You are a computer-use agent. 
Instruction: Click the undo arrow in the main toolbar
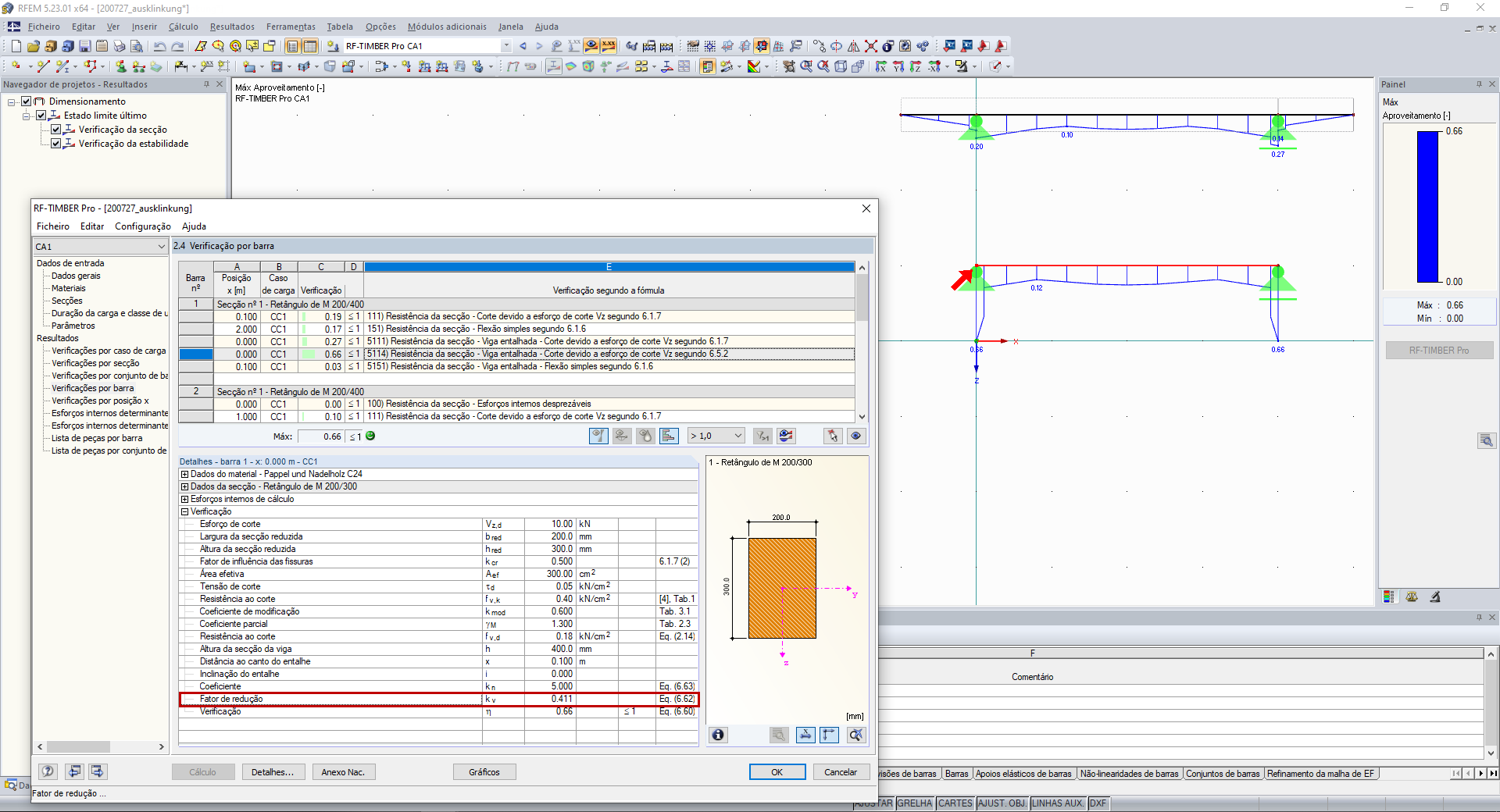(x=159, y=46)
